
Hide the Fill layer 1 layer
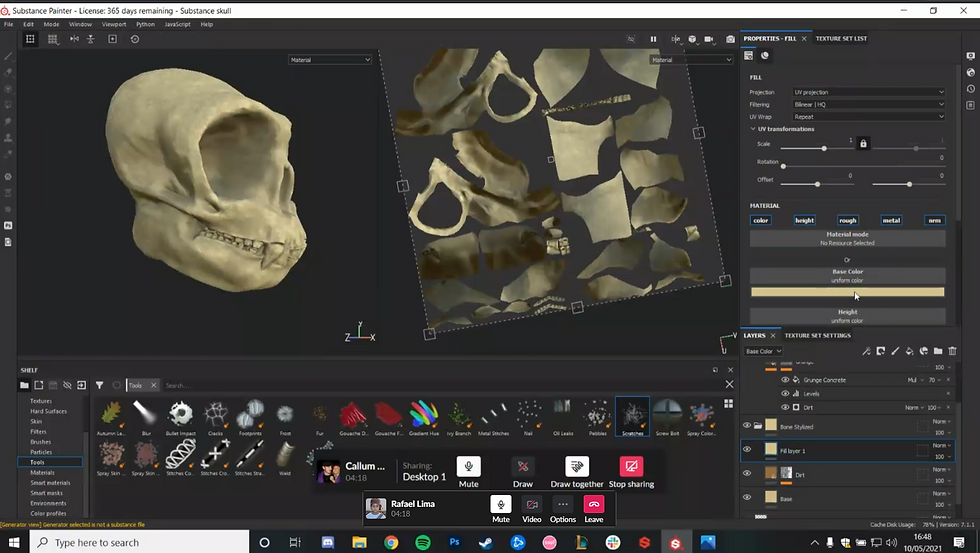point(746,450)
